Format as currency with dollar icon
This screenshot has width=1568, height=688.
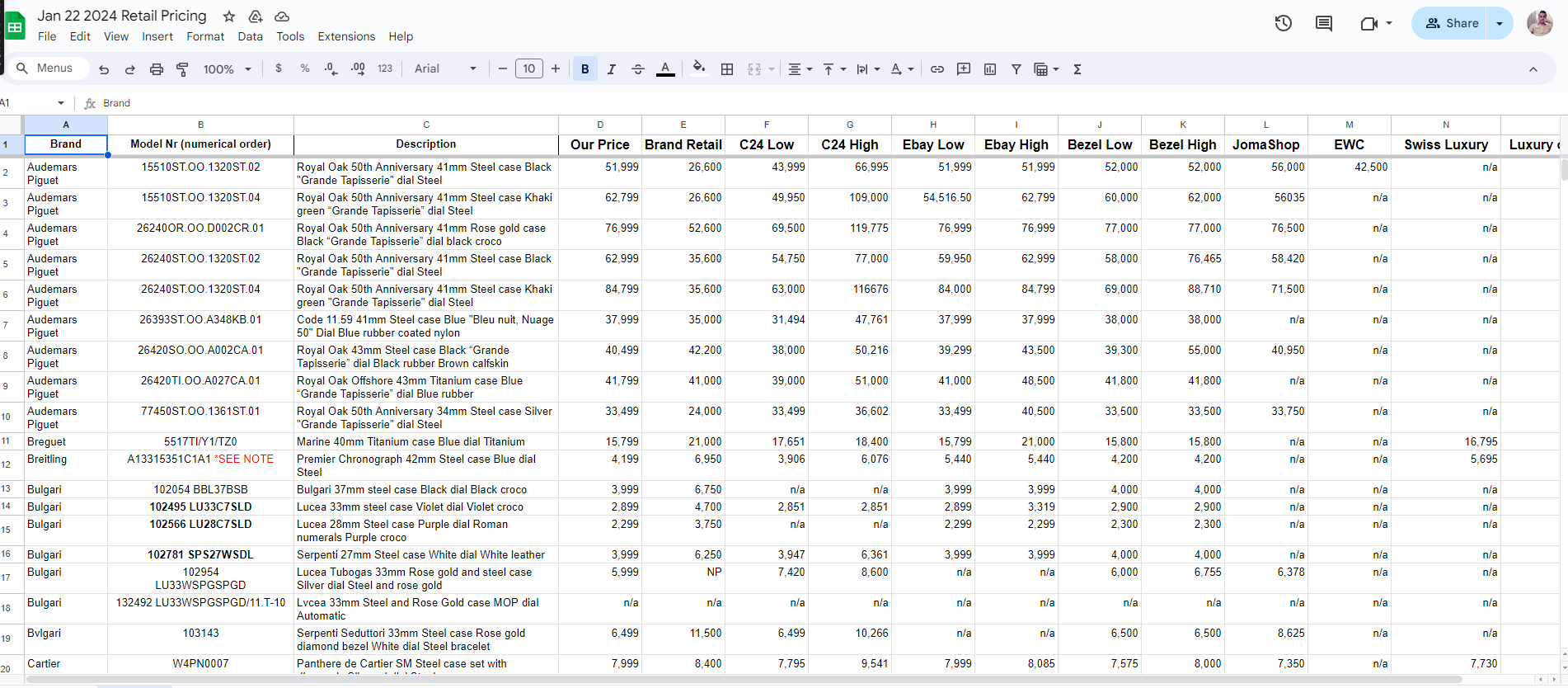[x=279, y=68]
